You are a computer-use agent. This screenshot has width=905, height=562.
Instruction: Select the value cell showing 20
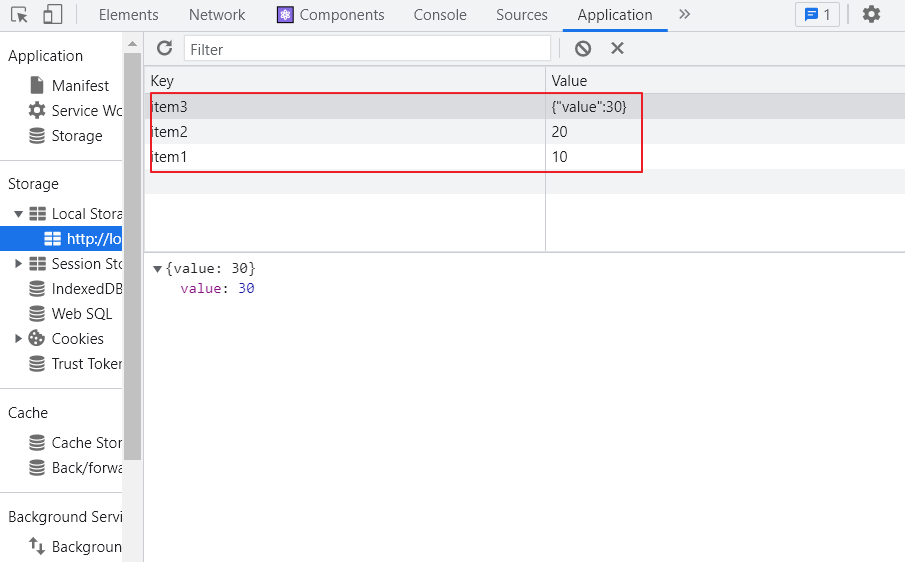click(725, 132)
